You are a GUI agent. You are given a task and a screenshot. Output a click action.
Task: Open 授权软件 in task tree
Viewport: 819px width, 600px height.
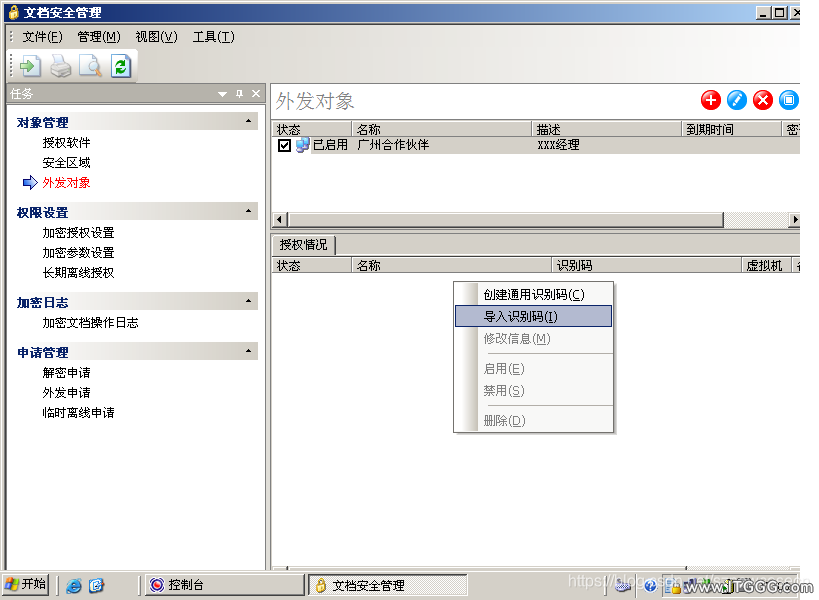point(66,143)
